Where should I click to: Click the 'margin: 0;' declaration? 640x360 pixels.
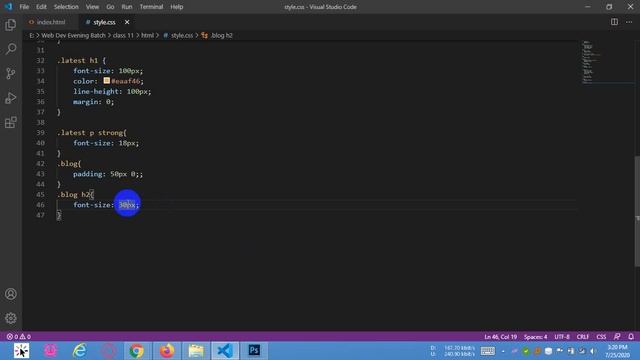pyautogui.click(x=93, y=102)
